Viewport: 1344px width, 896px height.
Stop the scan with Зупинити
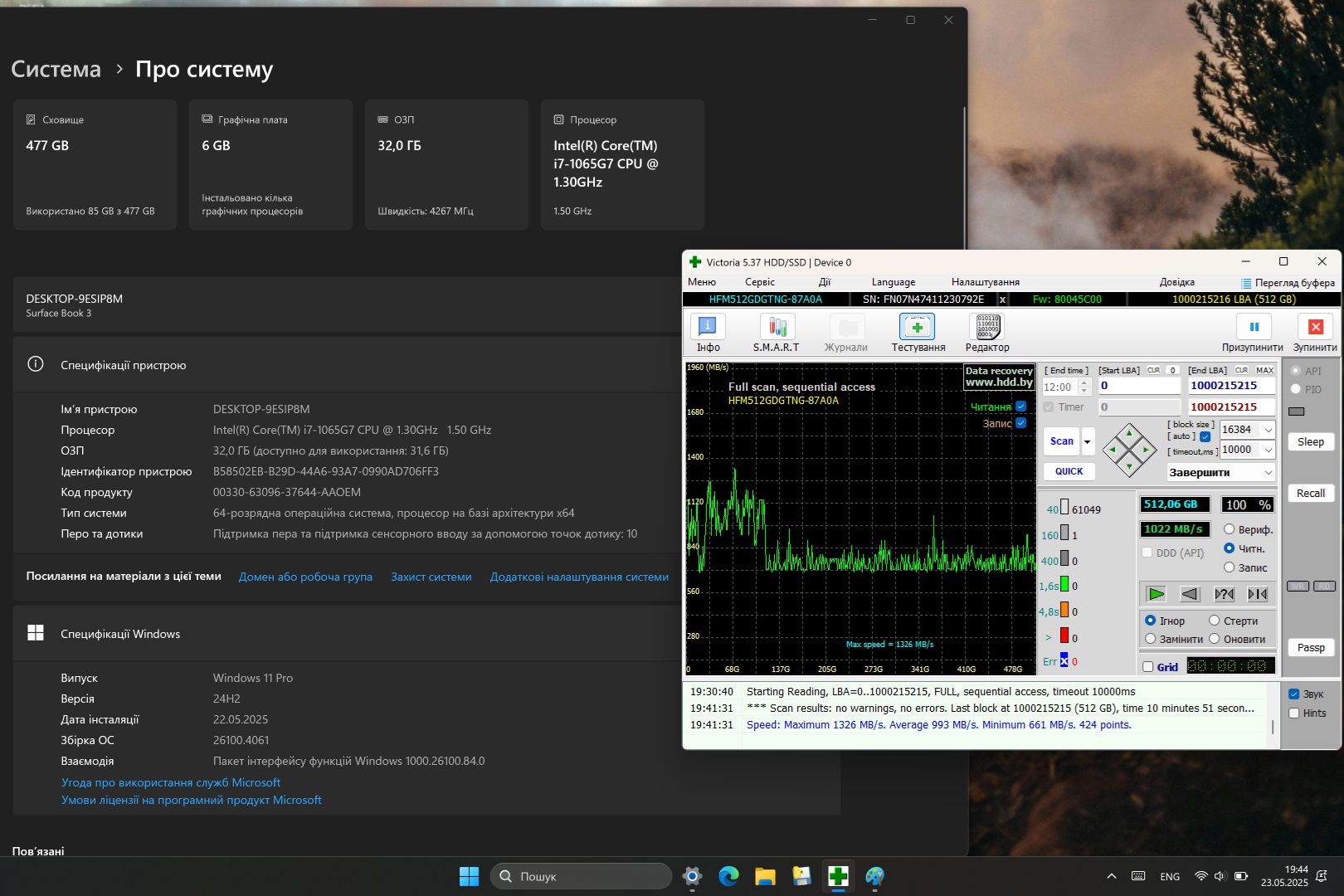tap(1315, 333)
